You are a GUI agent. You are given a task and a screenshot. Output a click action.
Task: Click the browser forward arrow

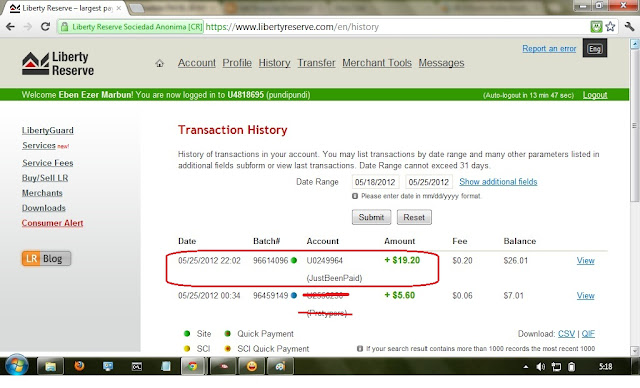(x=28, y=27)
